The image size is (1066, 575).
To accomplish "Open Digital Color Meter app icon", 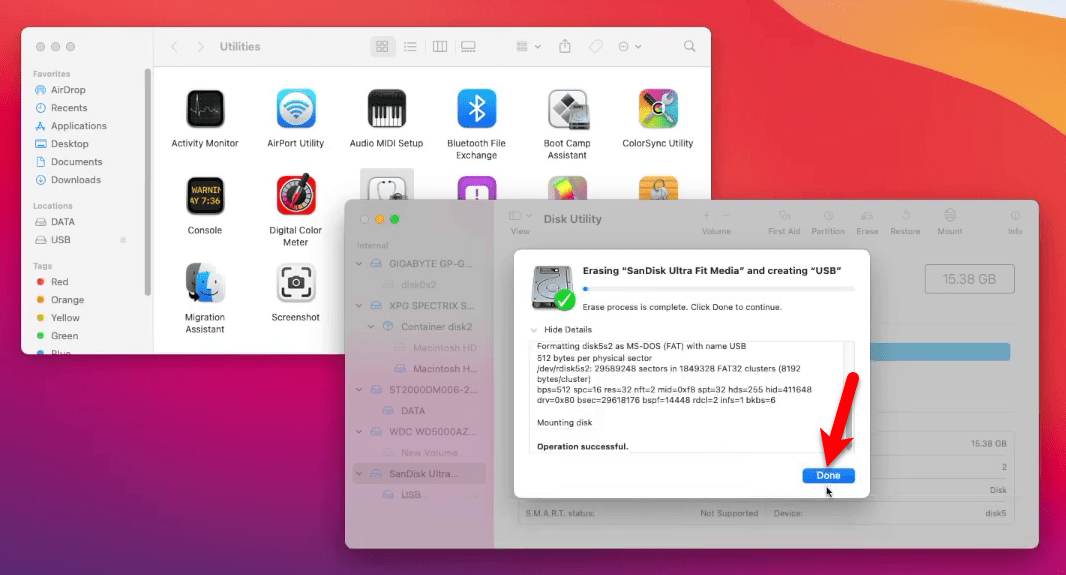I will 296,195.
